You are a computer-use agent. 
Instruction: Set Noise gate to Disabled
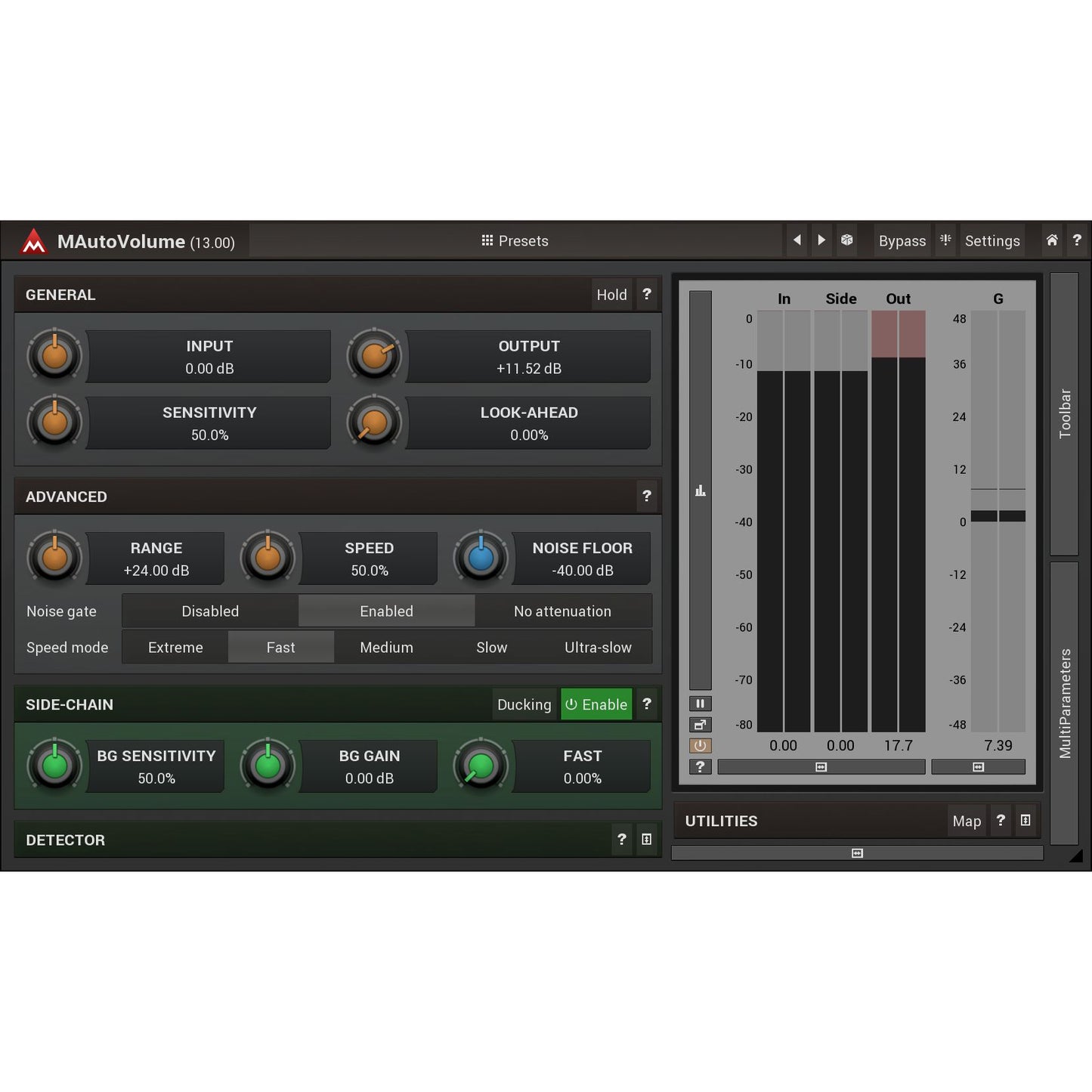[210, 611]
